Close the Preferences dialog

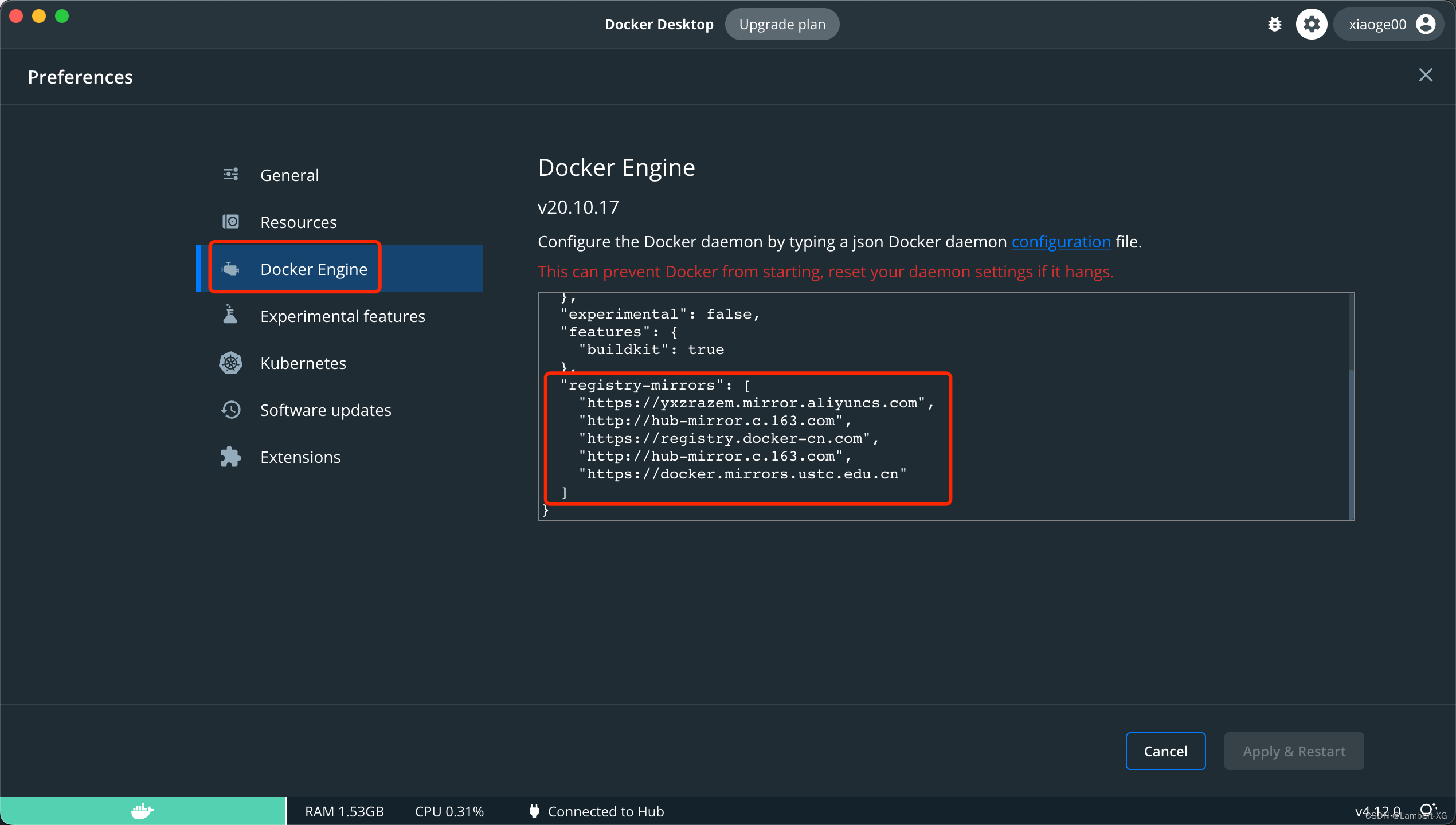(1426, 74)
